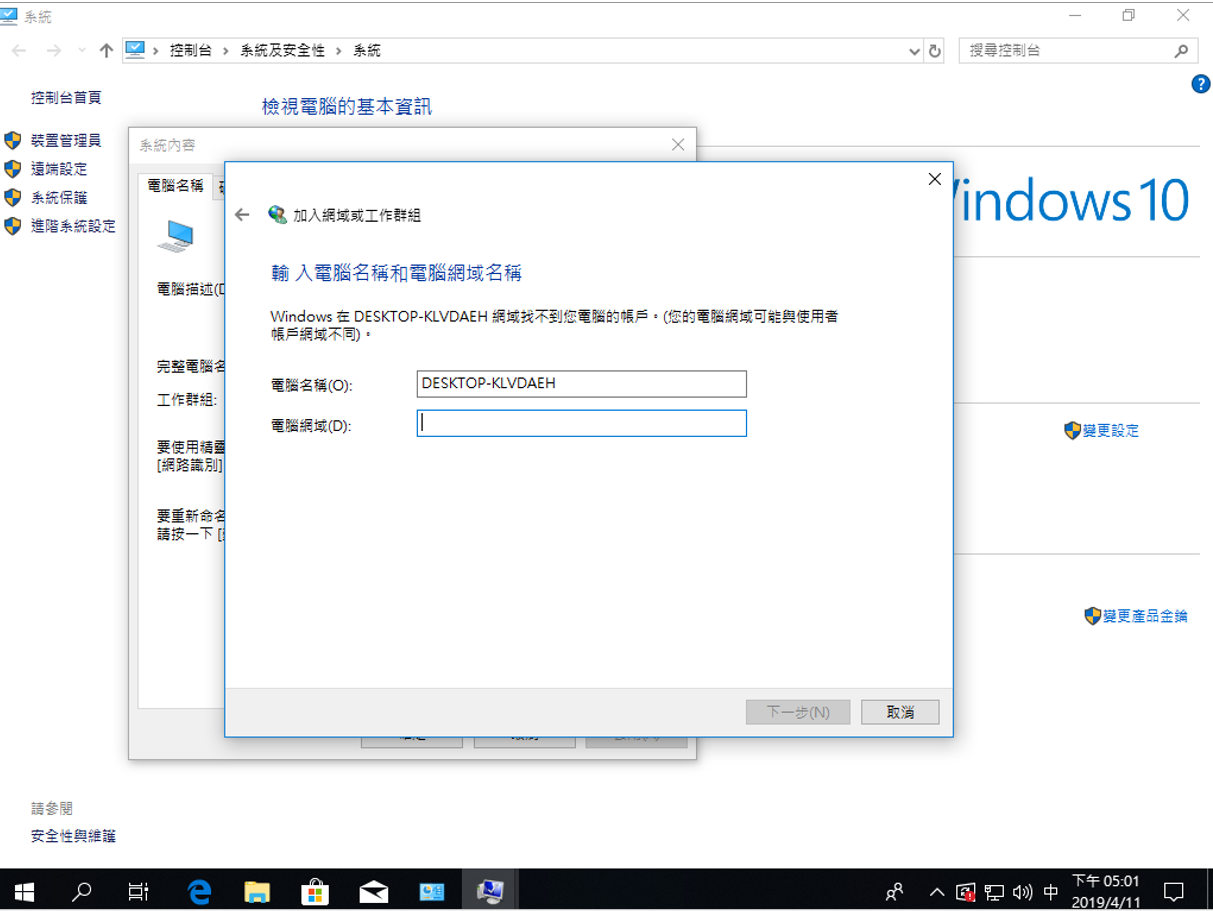The width and height of the screenshot is (1213, 911).
Task: Click the shield icon beside 變更產品金鑰
Action: click(1093, 616)
